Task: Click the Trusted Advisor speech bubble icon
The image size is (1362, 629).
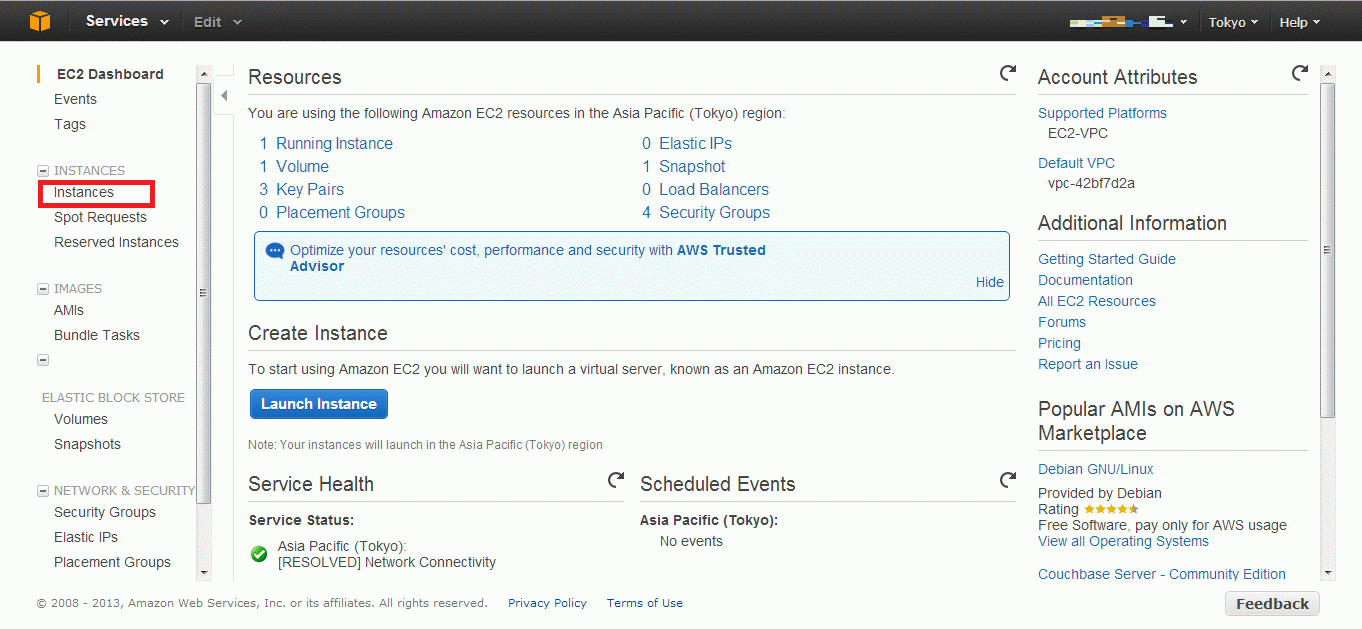Action: tap(275, 251)
